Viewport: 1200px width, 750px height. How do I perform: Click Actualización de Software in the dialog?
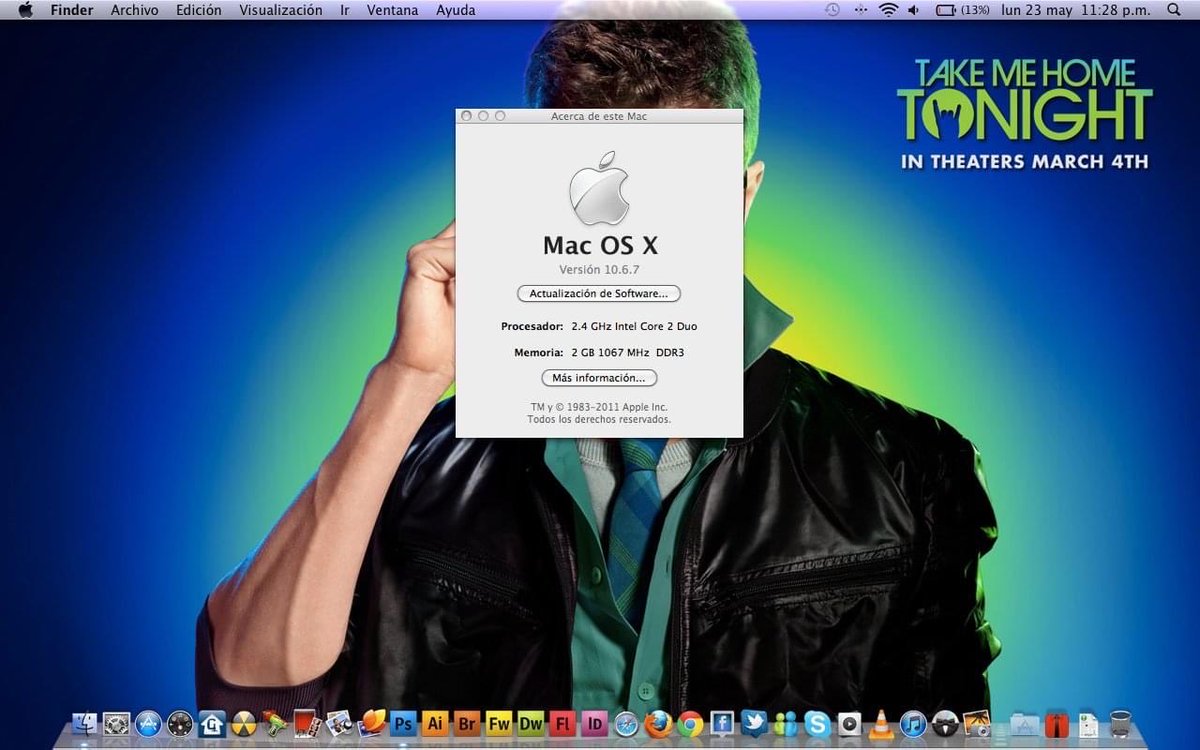[x=598, y=293]
